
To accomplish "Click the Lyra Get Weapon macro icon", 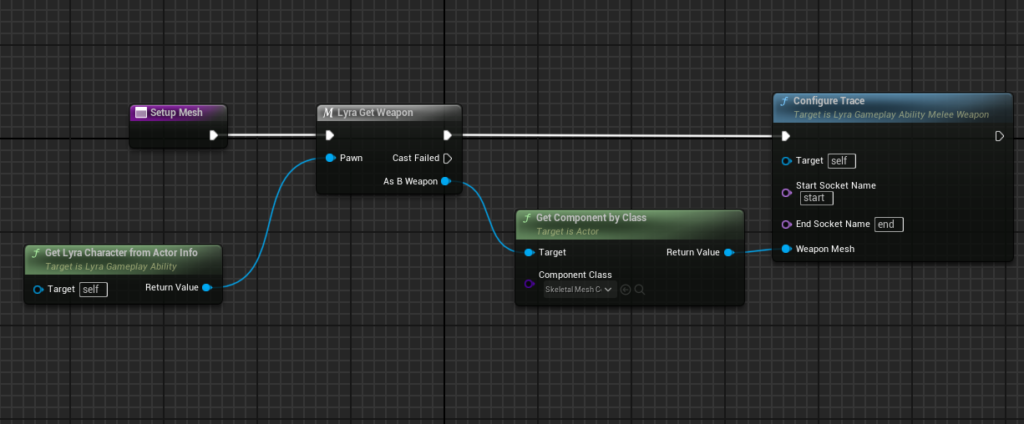I will 328,113.
